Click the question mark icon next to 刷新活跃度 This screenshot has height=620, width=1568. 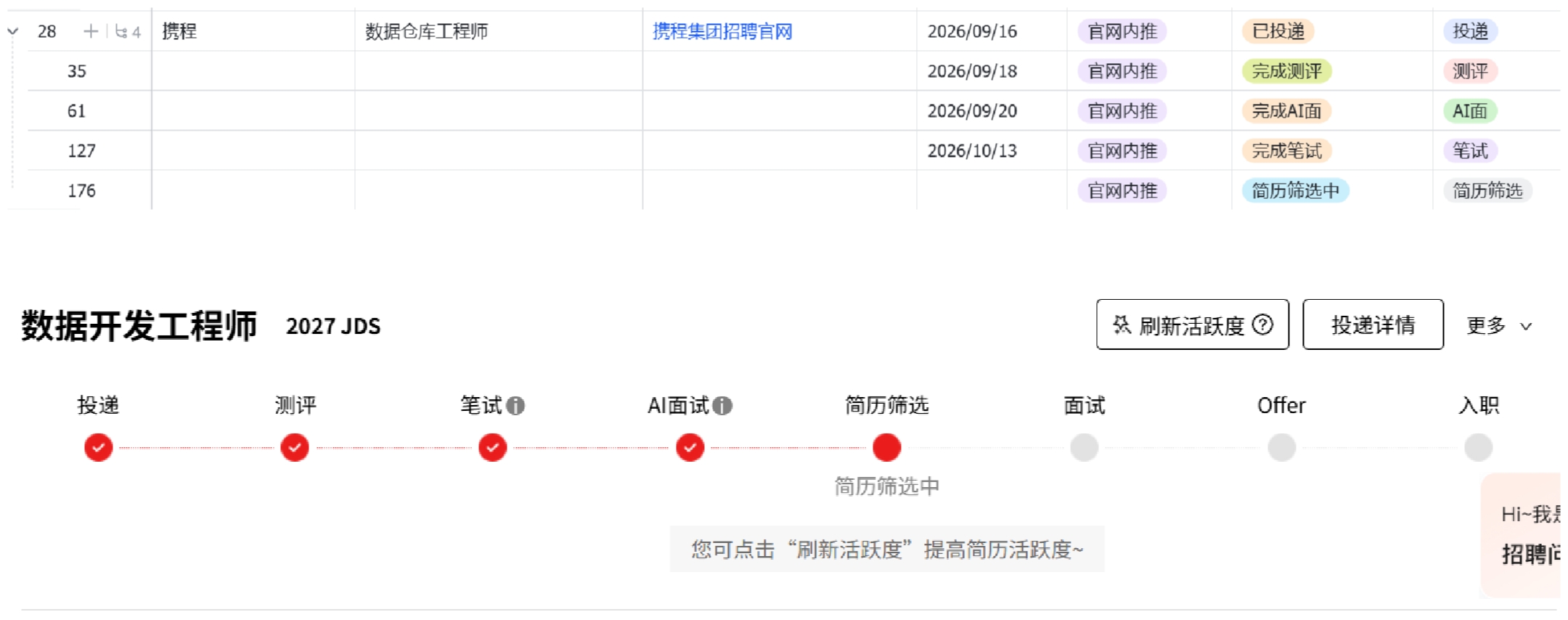coord(1263,325)
